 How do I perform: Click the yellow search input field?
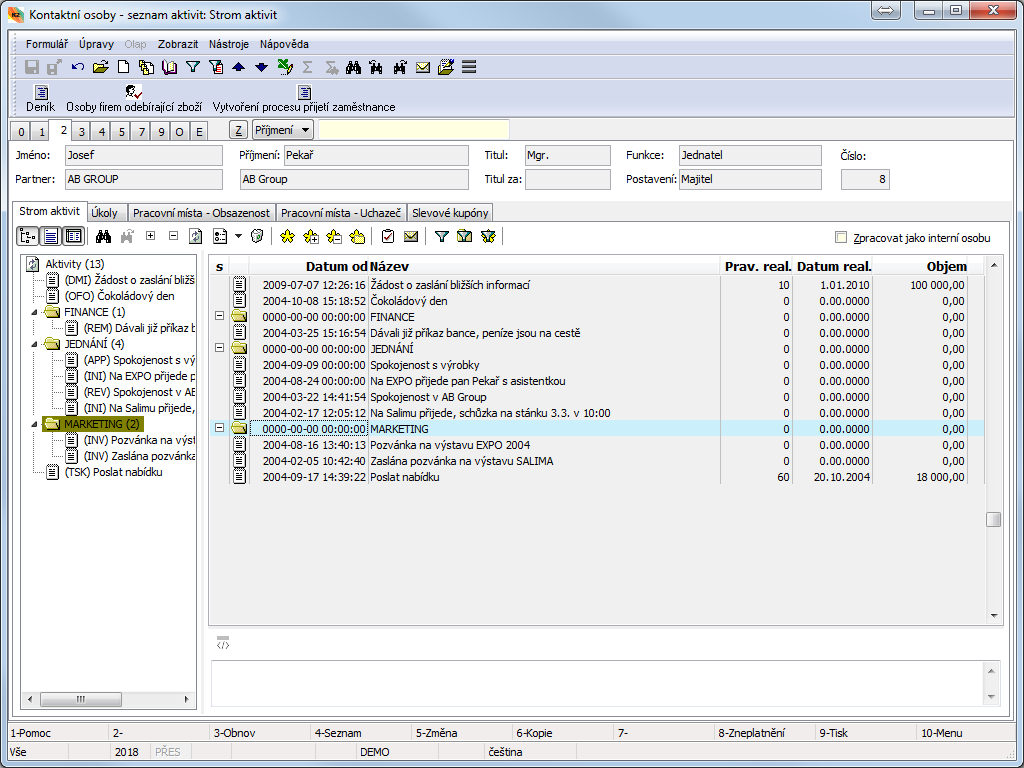click(x=413, y=130)
